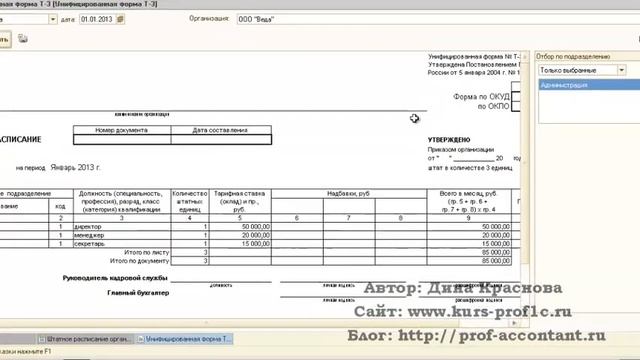Open the 'Только выбранные' filter dropdown

[x=621, y=70]
